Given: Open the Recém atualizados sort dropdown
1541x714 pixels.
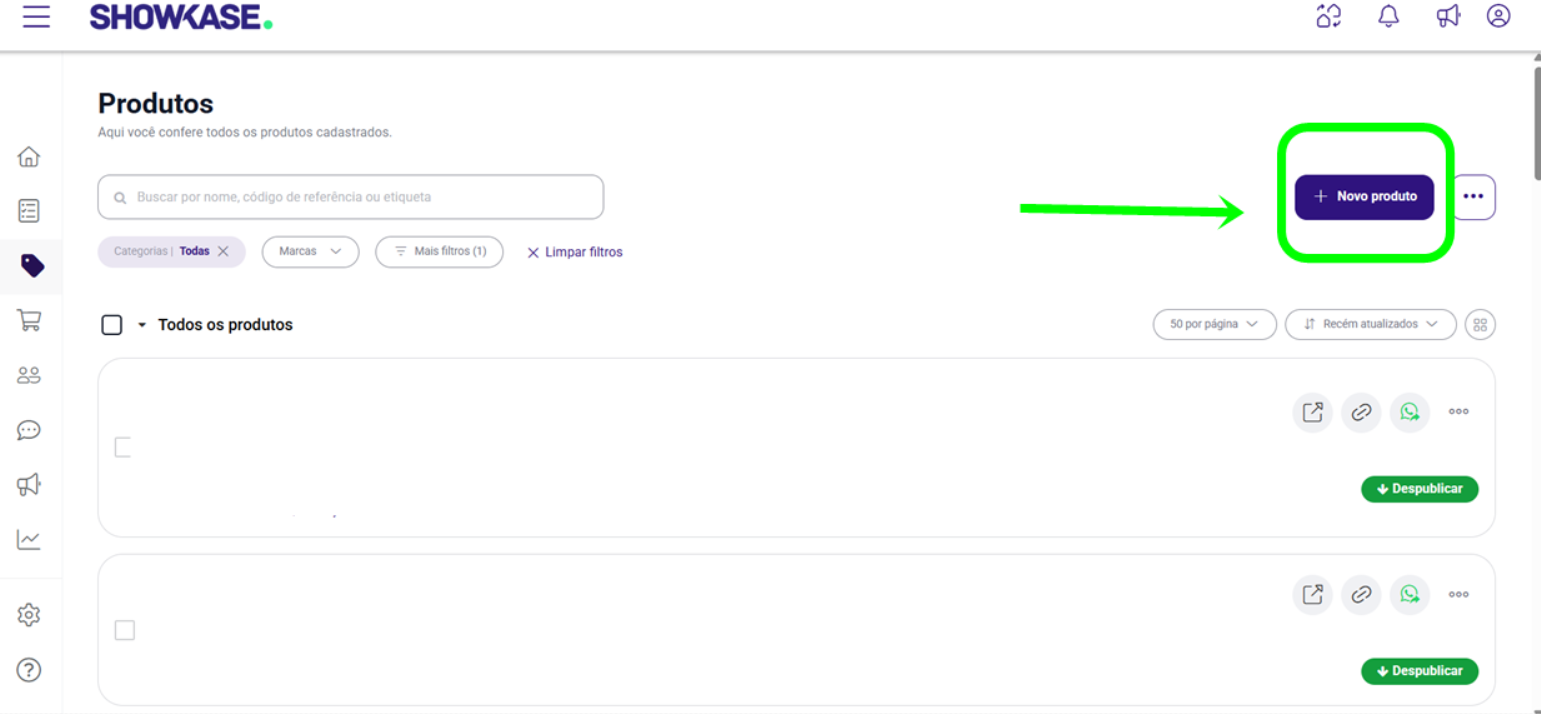Looking at the screenshot, I should [1370, 324].
